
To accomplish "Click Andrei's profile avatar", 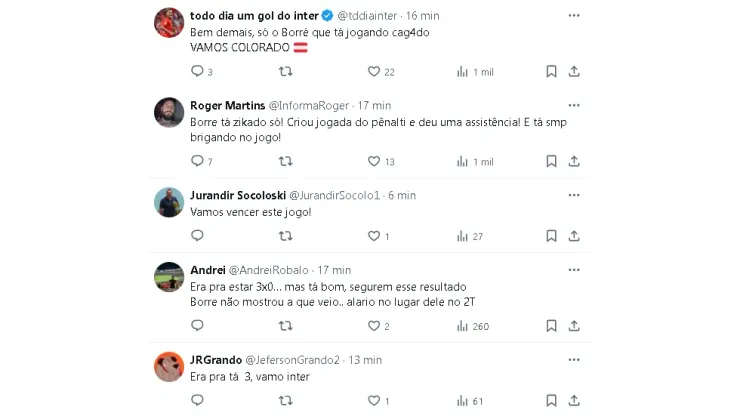I will pos(169,277).
